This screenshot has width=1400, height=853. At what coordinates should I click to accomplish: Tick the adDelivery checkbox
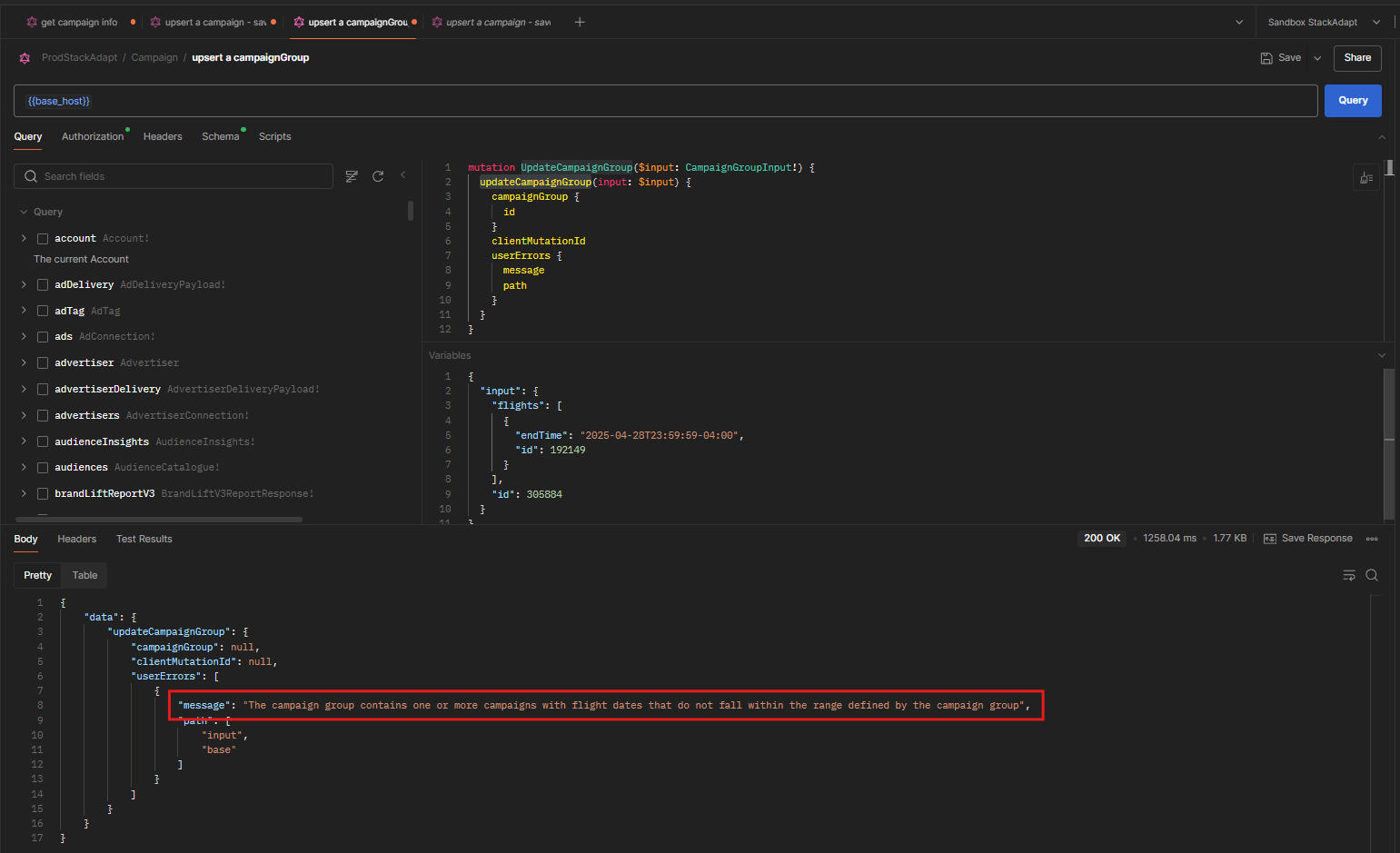(43, 285)
